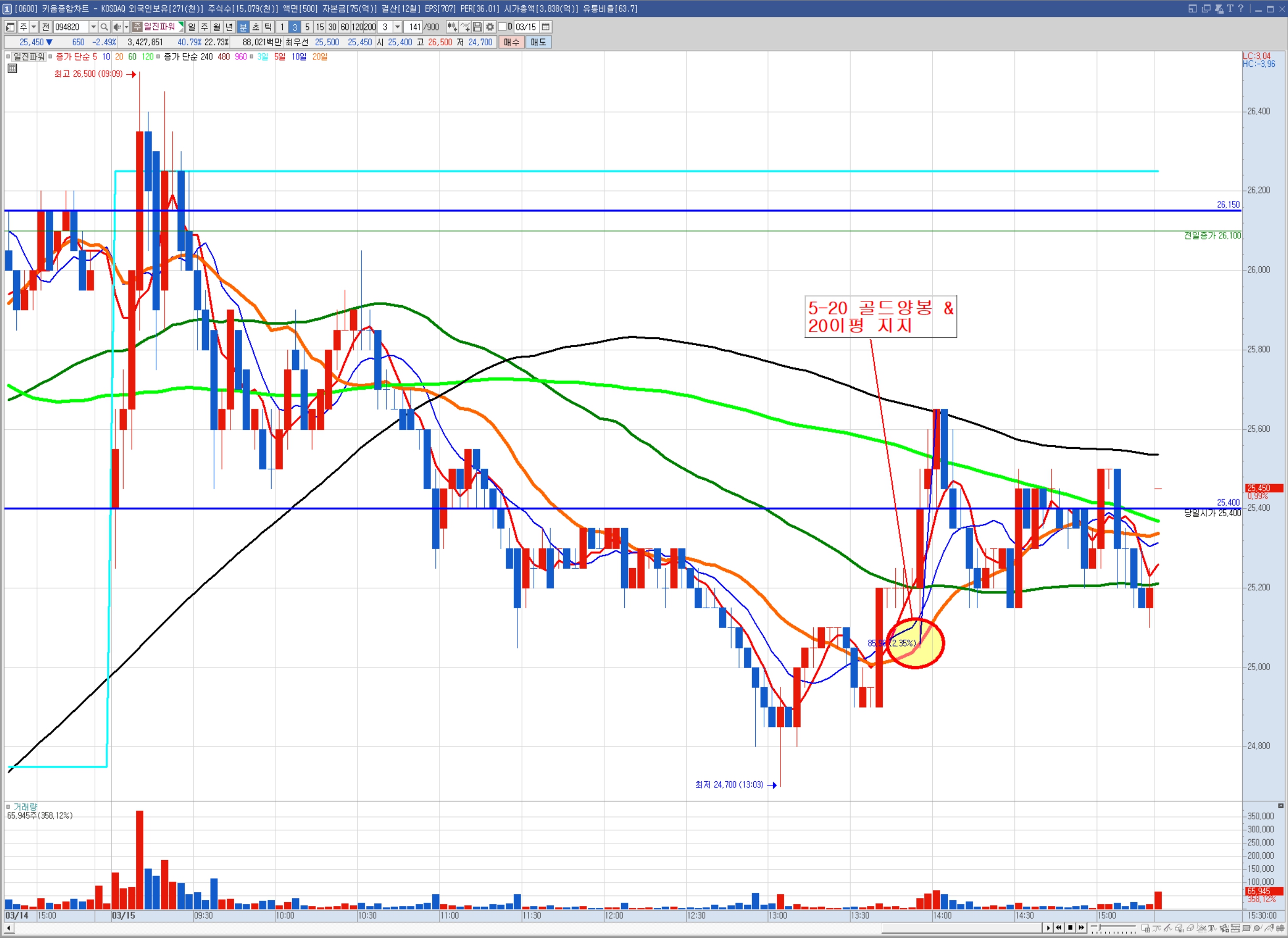Expand the stock code 094820 dropdown
Image resolution: width=1288 pixels, height=938 pixels.
[93, 27]
